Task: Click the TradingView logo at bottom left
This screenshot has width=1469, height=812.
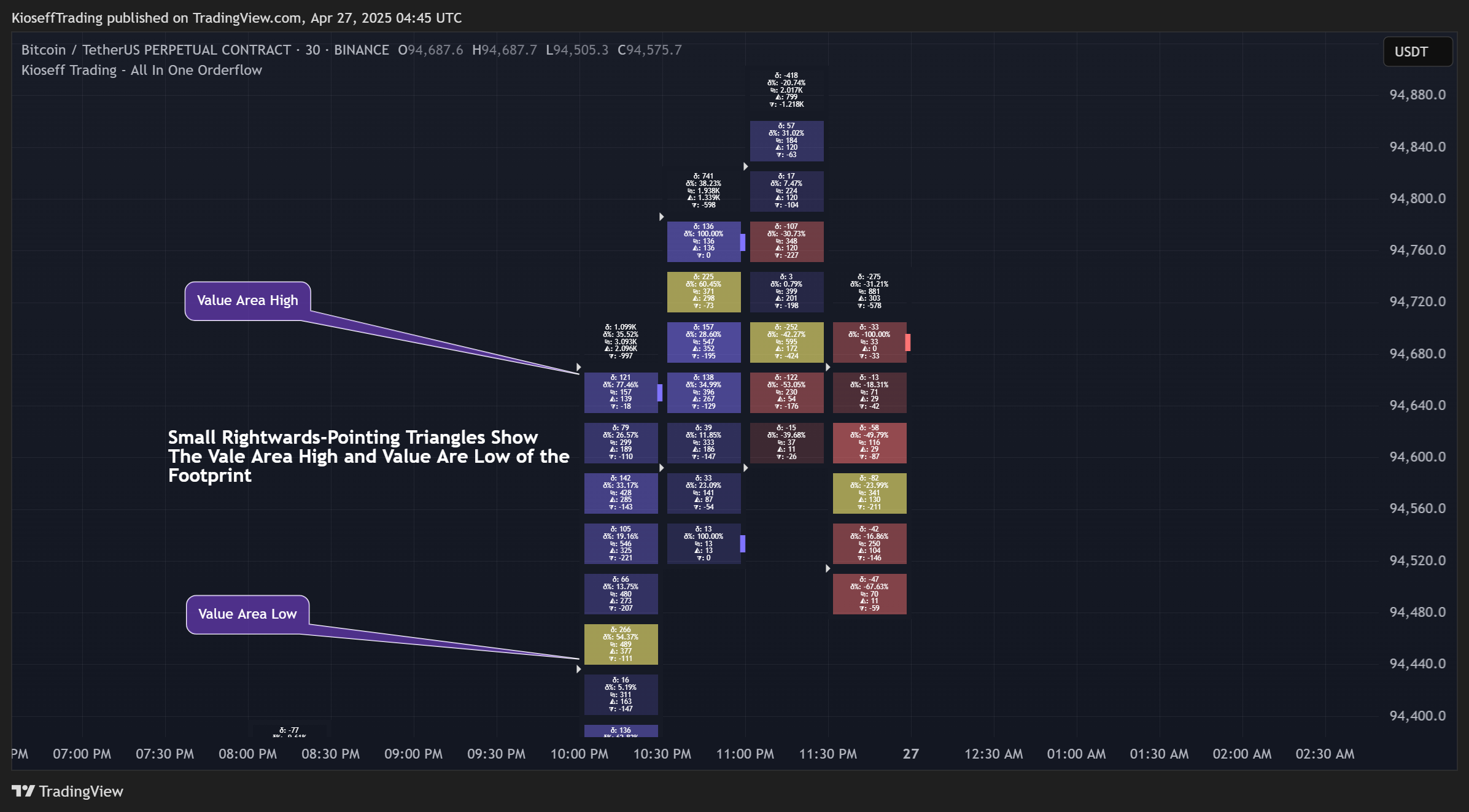Action: pos(68,791)
